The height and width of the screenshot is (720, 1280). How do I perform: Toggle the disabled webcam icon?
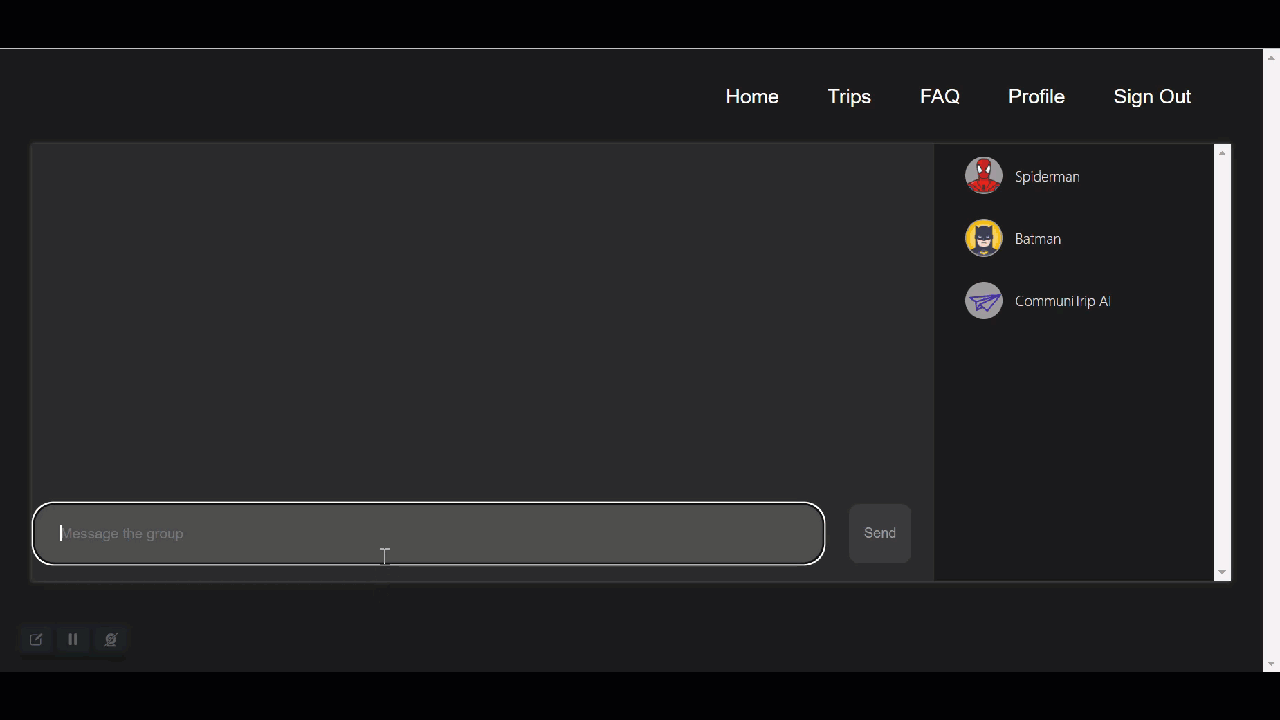tap(111, 639)
